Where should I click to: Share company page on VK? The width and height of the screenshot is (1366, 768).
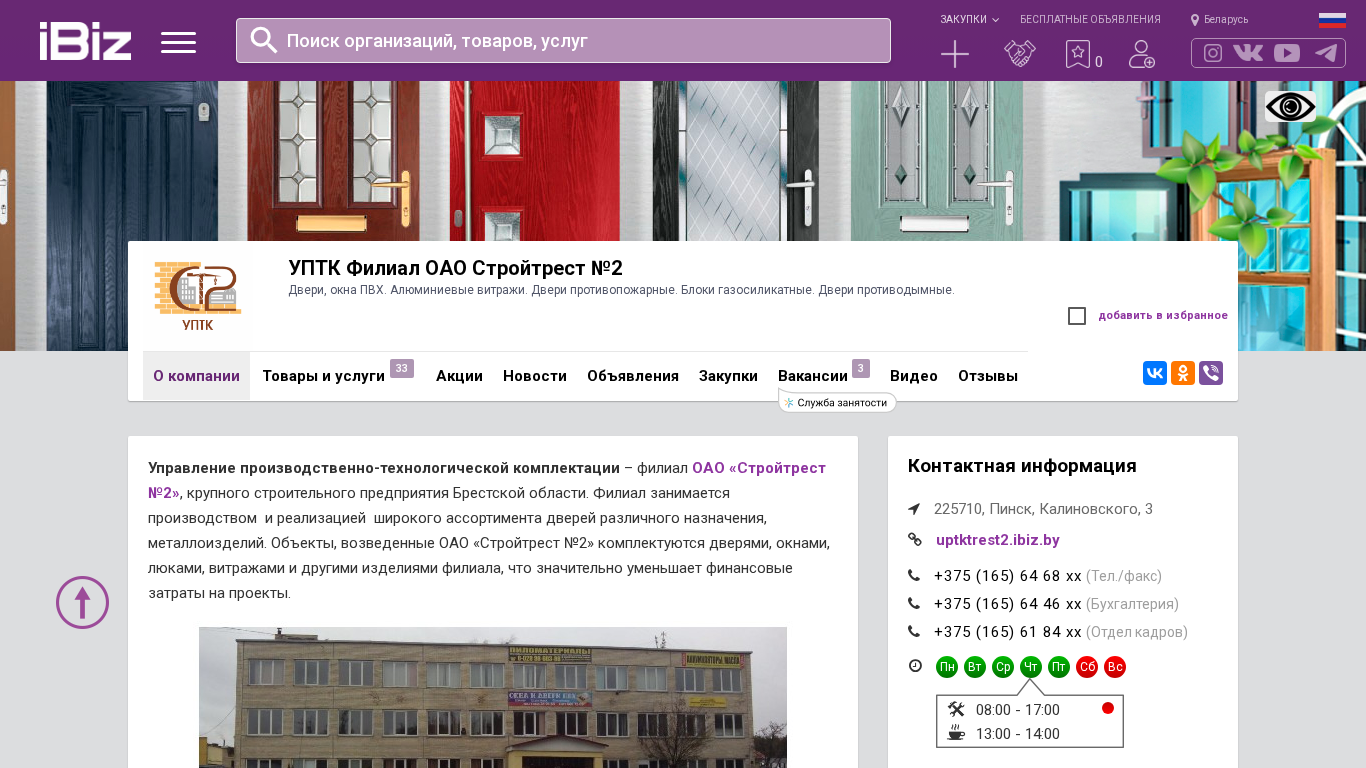(x=1155, y=373)
